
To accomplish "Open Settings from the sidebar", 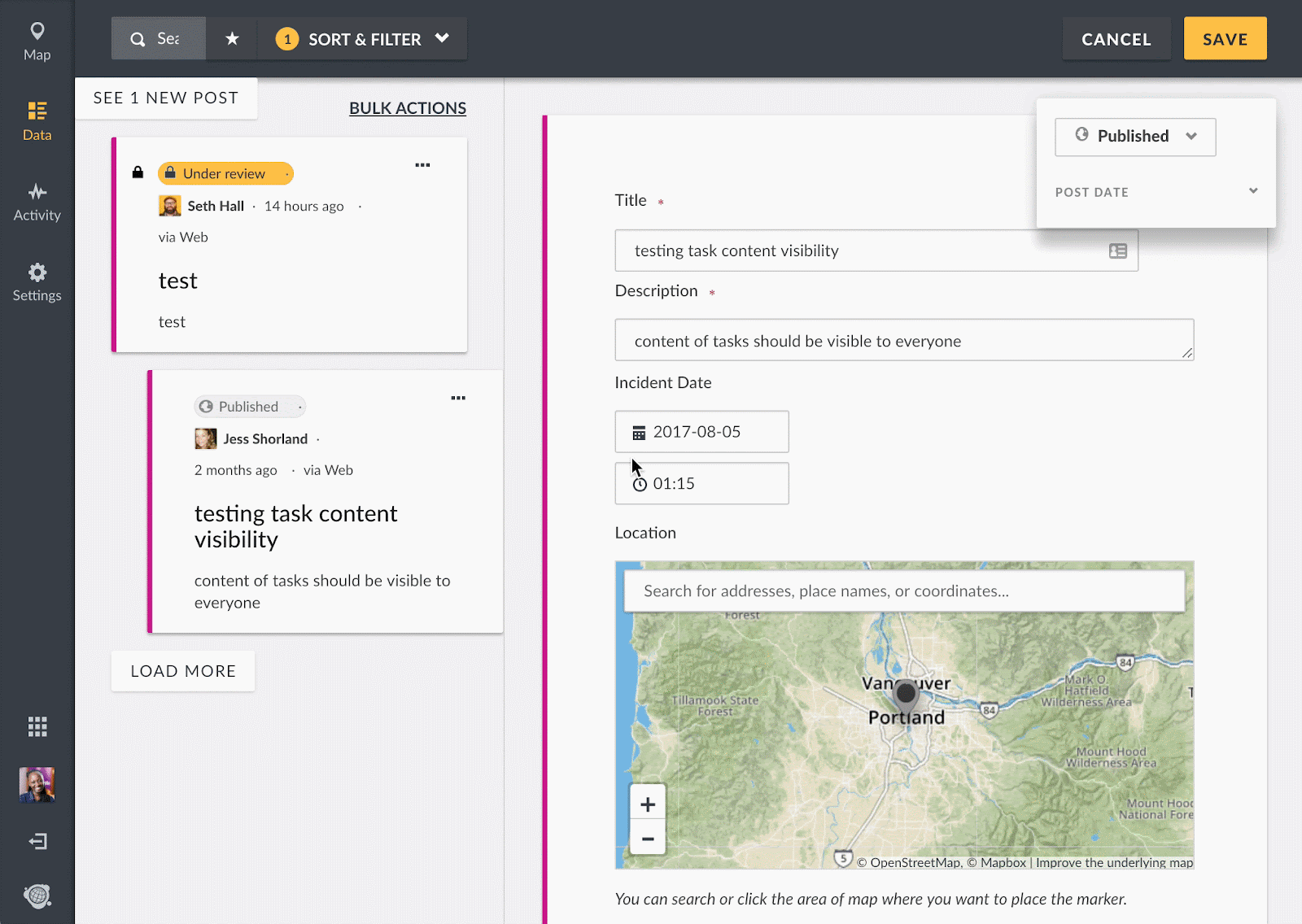I will click(37, 282).
